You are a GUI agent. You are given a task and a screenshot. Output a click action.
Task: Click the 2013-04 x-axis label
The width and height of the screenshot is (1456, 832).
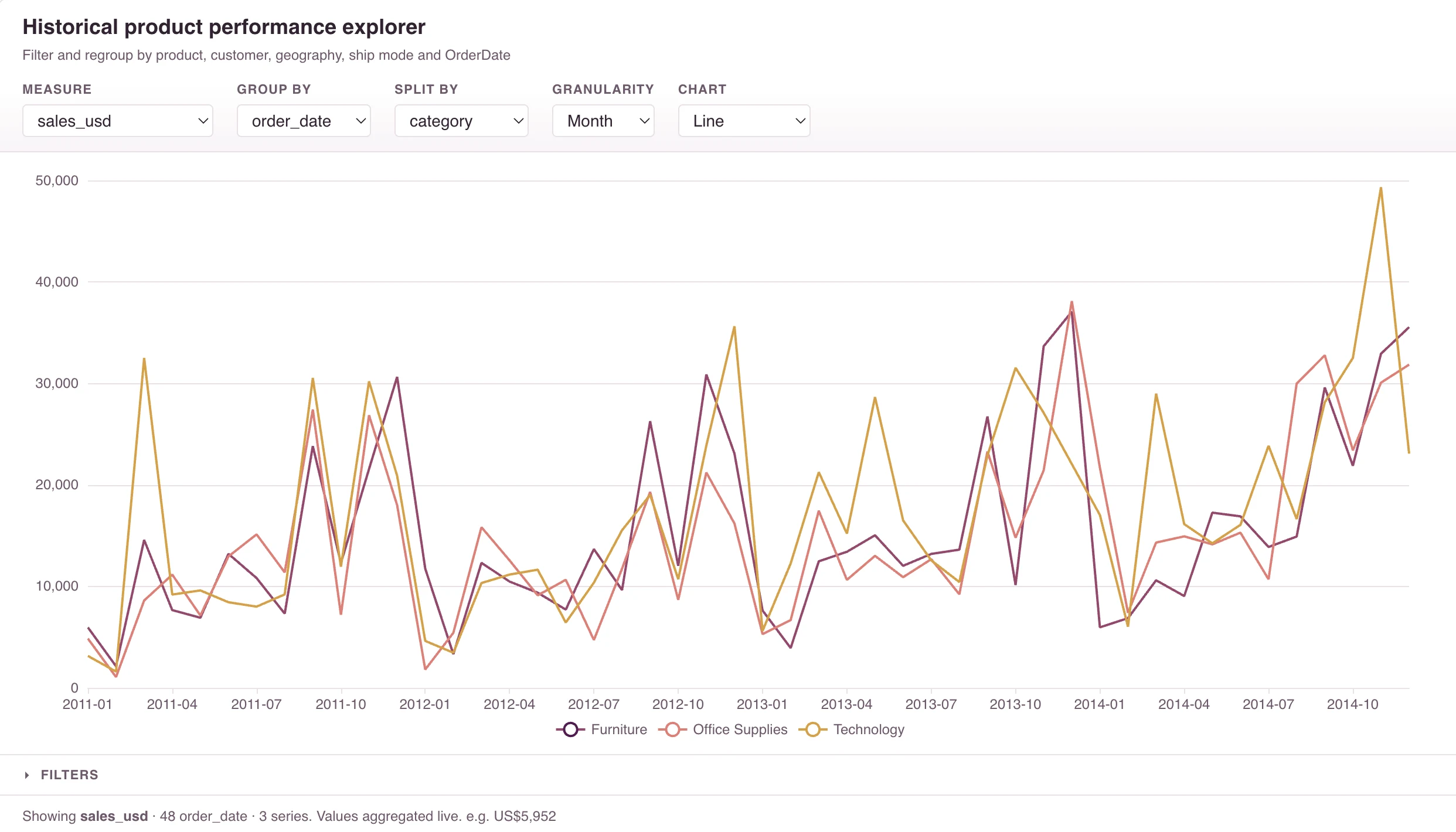click(x=846, y=704)
